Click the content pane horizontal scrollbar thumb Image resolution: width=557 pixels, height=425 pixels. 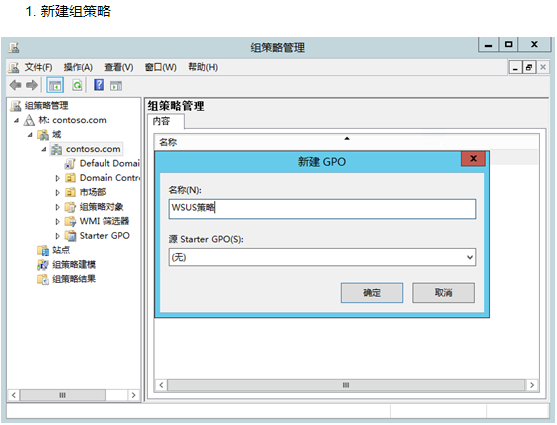pyautogui.click(x=346, y=385)
